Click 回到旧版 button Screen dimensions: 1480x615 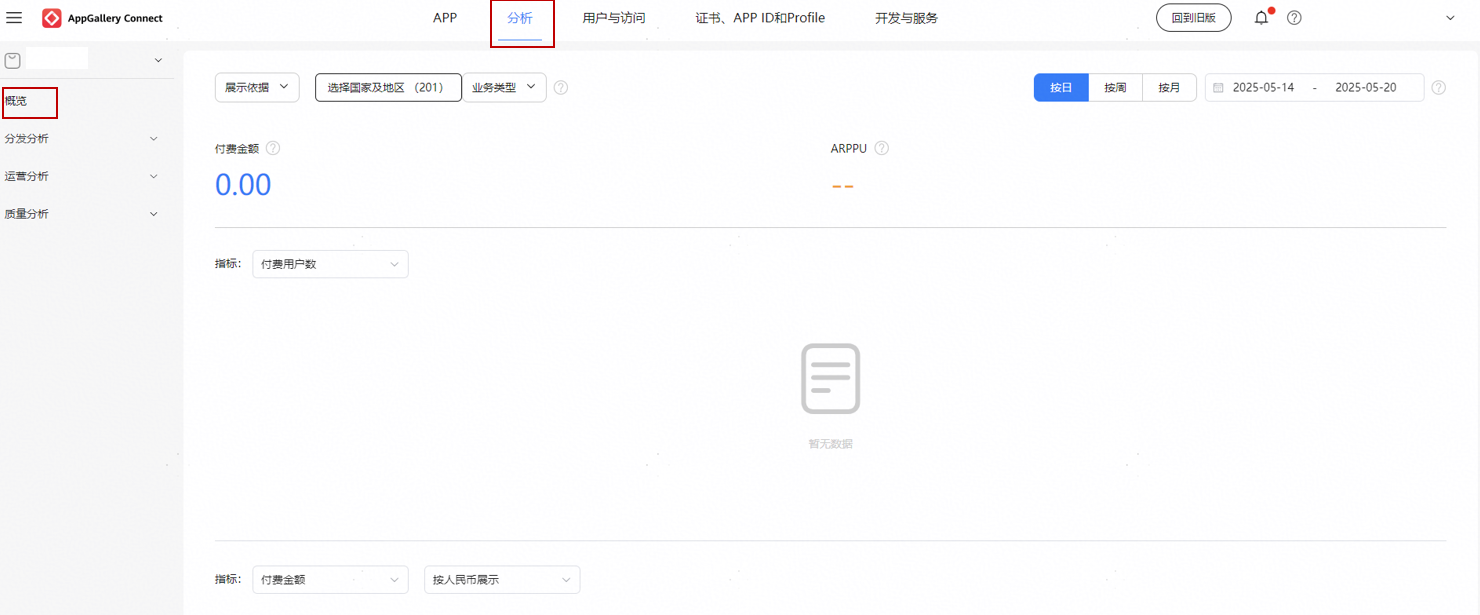tap(1193, 18)
